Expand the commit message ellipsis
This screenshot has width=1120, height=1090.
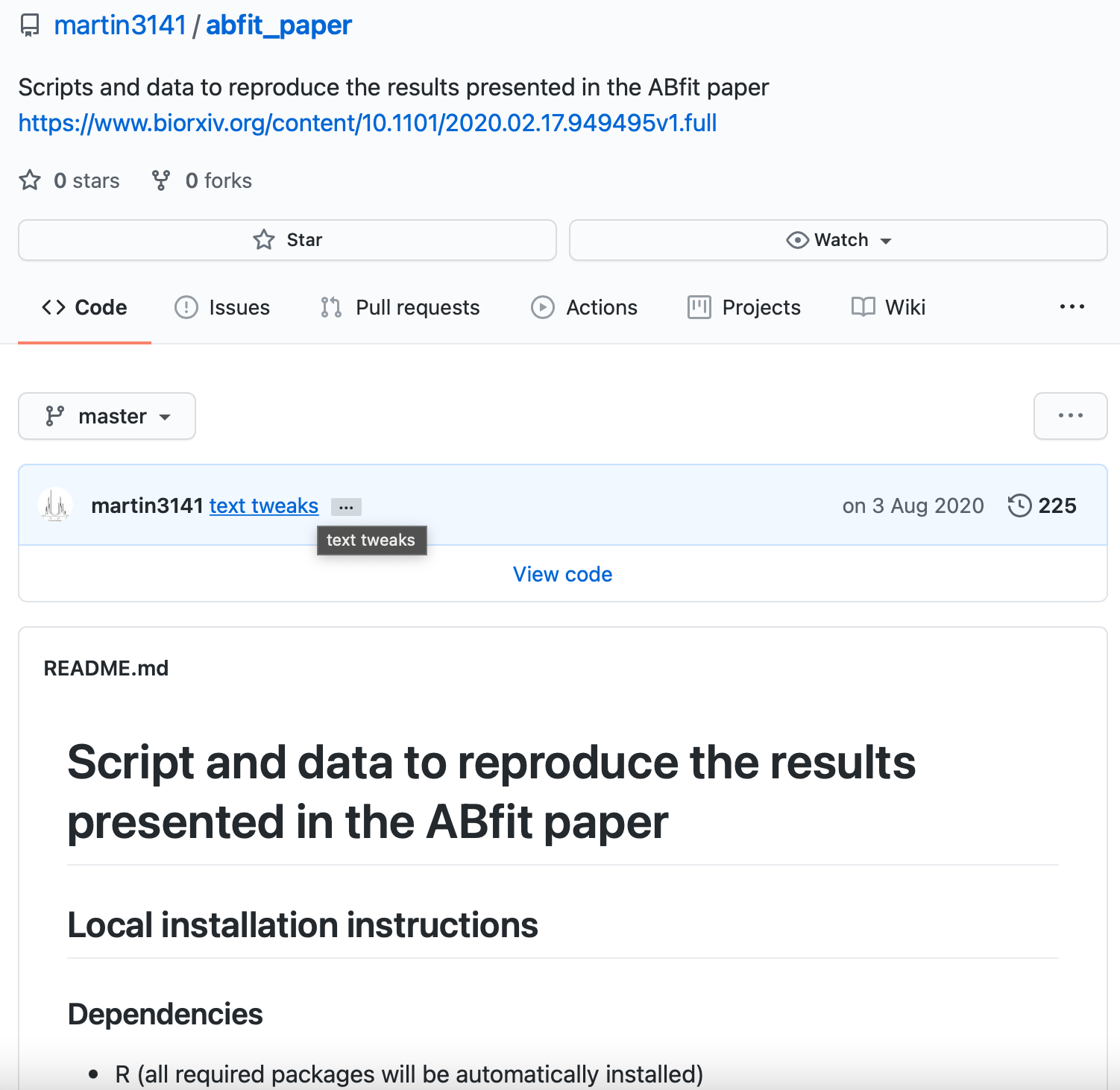click(x=346, y=507)
